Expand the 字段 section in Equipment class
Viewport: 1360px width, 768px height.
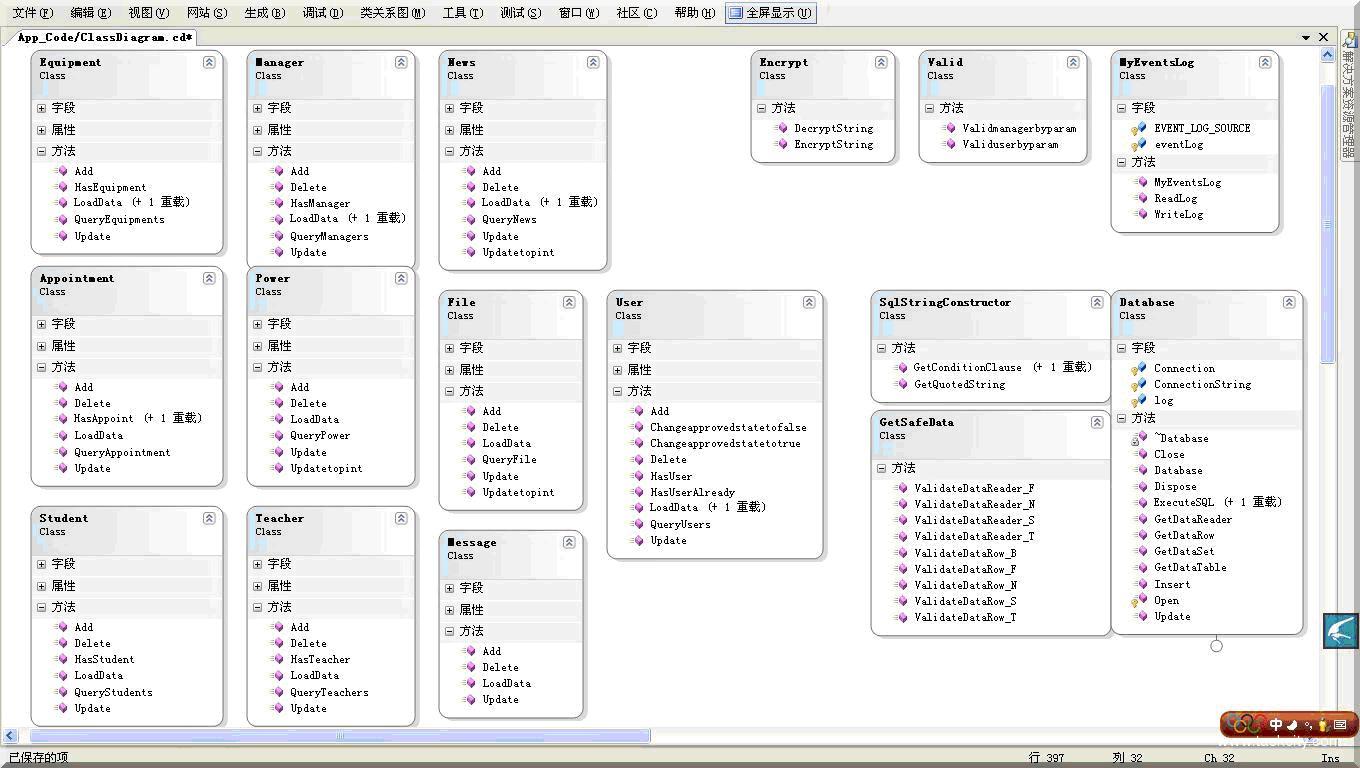pos(42,108)
